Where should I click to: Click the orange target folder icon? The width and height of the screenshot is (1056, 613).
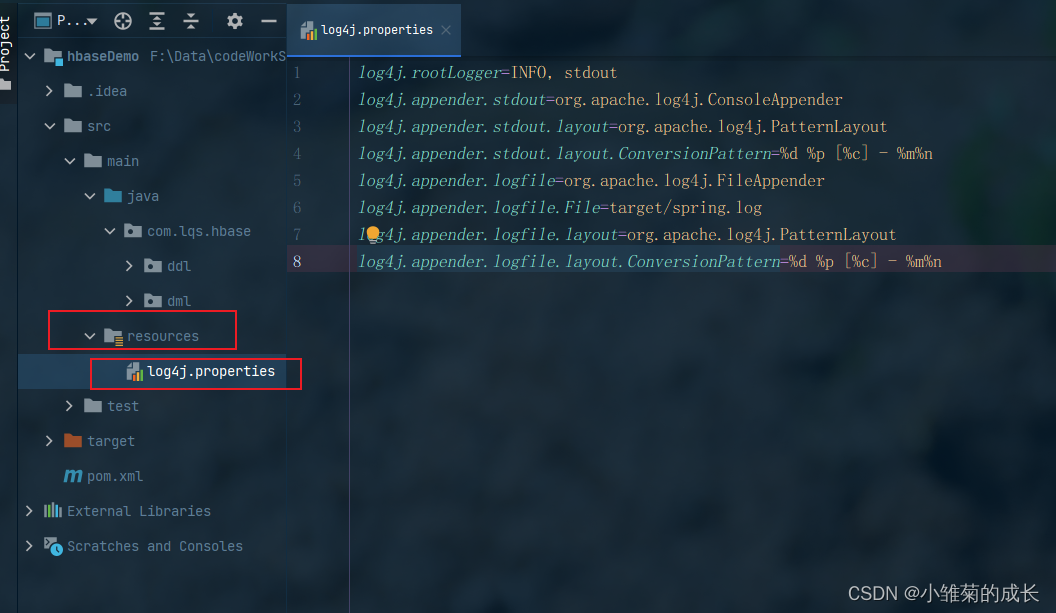73,441
